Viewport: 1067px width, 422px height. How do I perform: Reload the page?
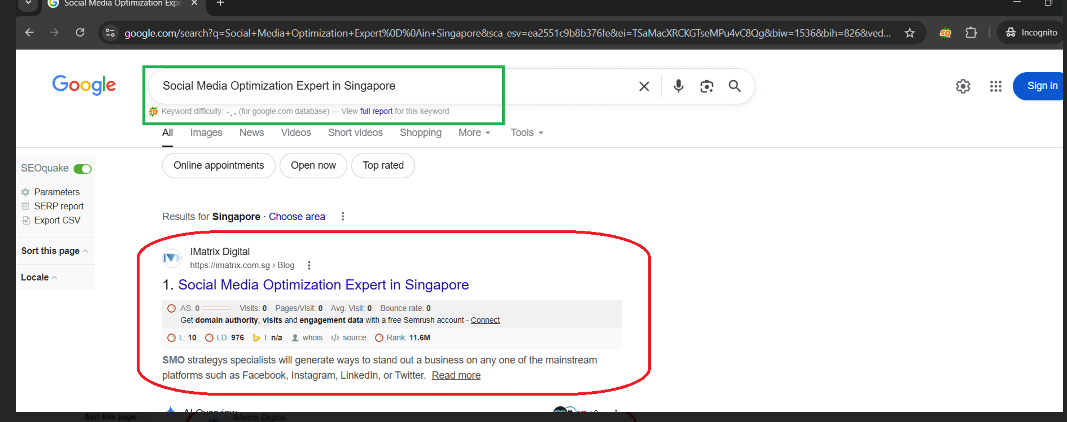(80, 33)
